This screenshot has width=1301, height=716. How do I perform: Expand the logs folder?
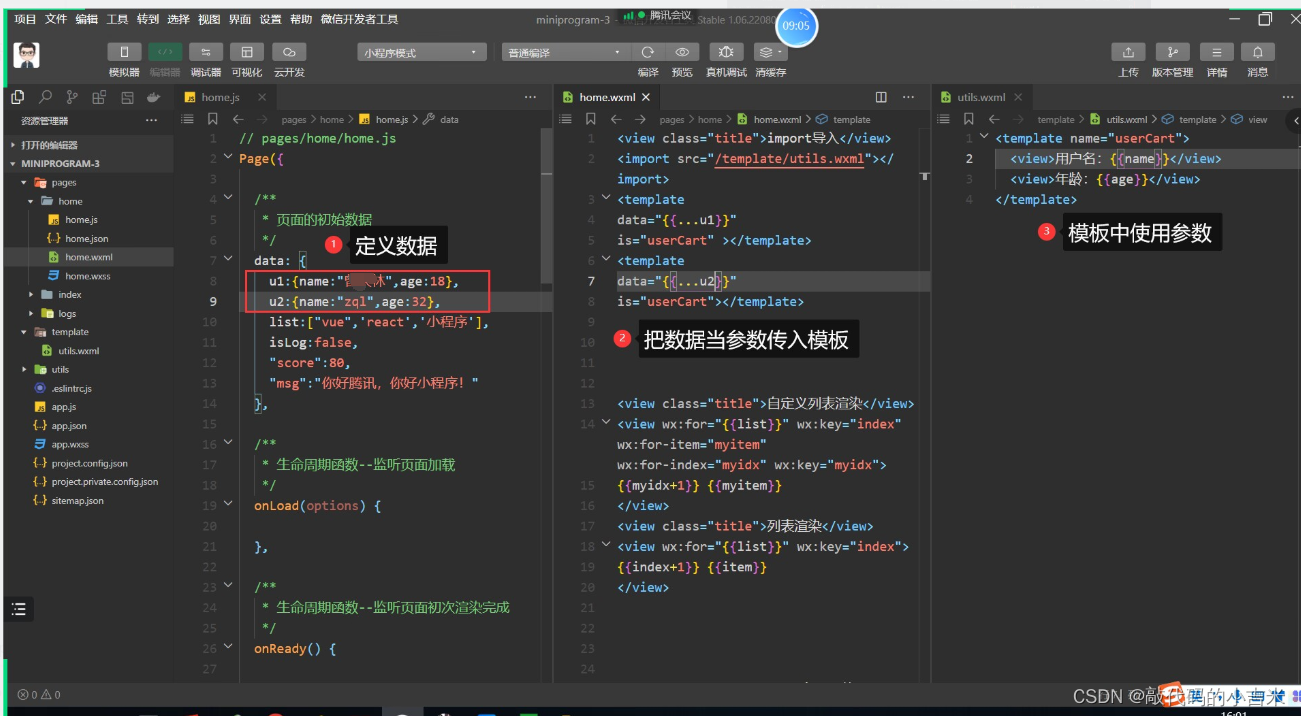[x=88, y=313]
